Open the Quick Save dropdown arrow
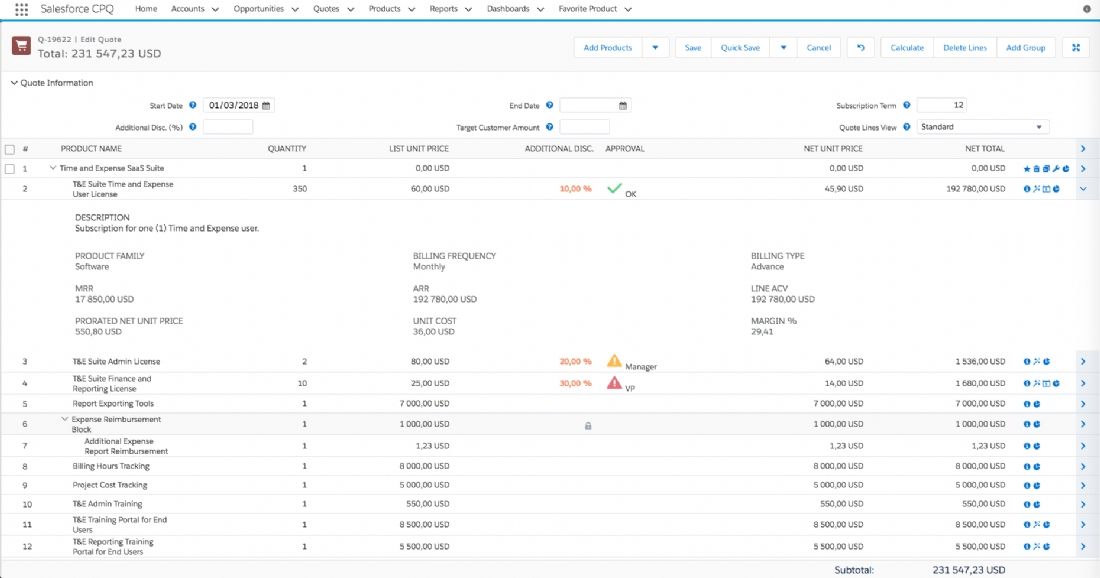Viewport: 1100px width, 578px height. pos(784,48)
